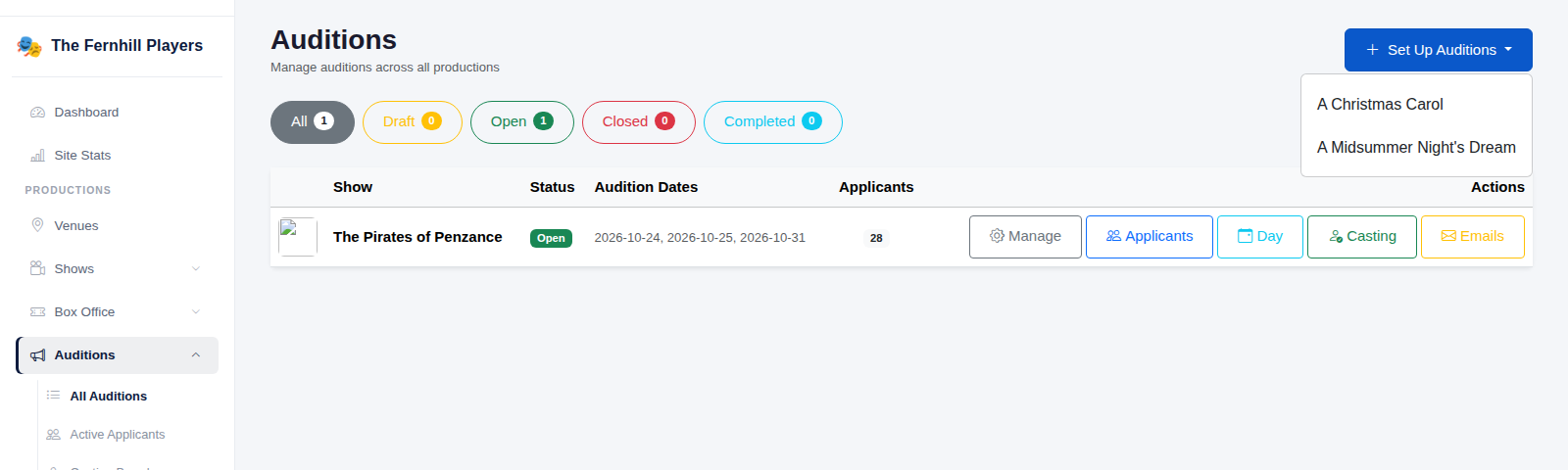Filter auditions by Draft

point(413,122)
